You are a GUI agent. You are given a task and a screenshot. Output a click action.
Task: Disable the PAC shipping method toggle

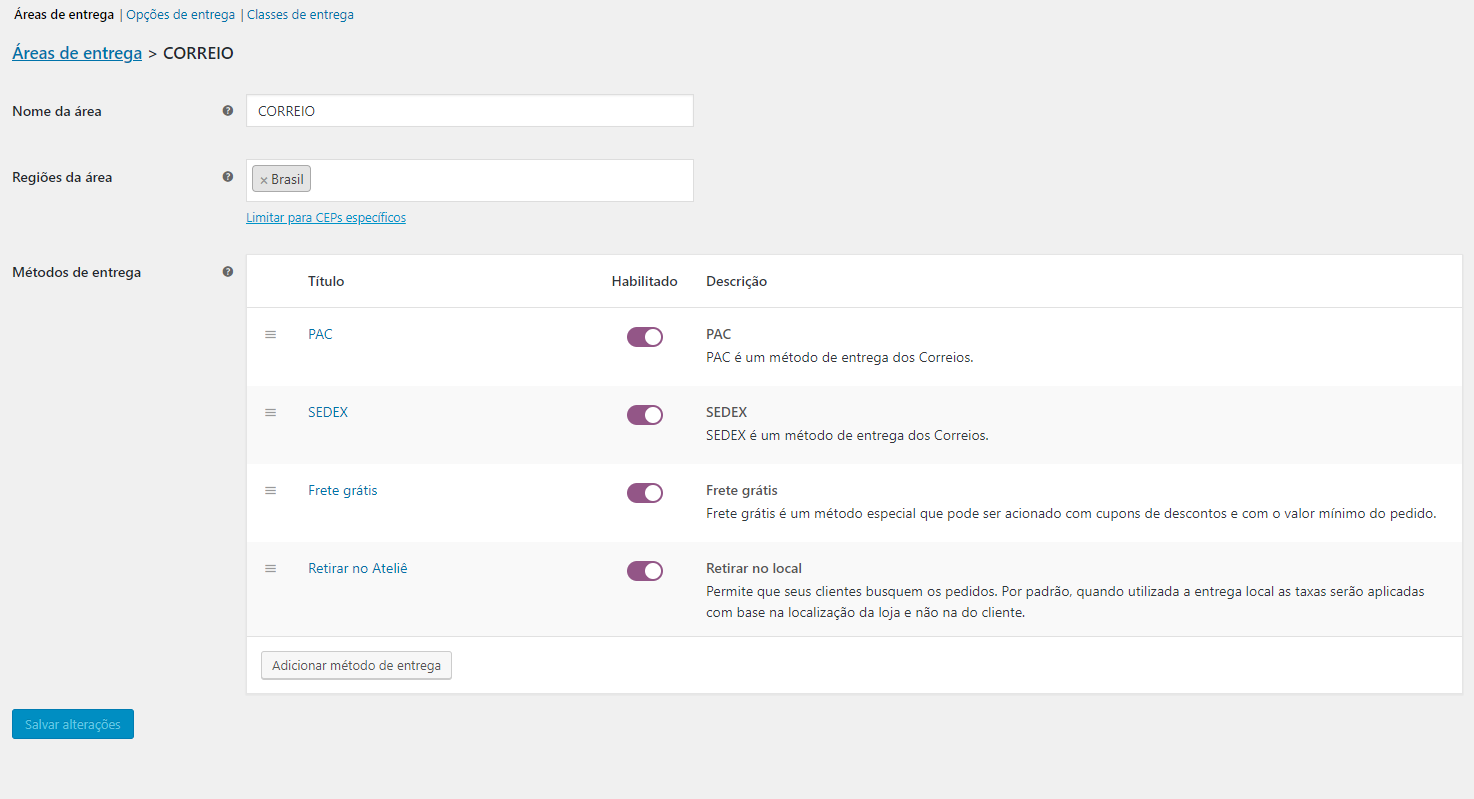click(x=645, y=337)
